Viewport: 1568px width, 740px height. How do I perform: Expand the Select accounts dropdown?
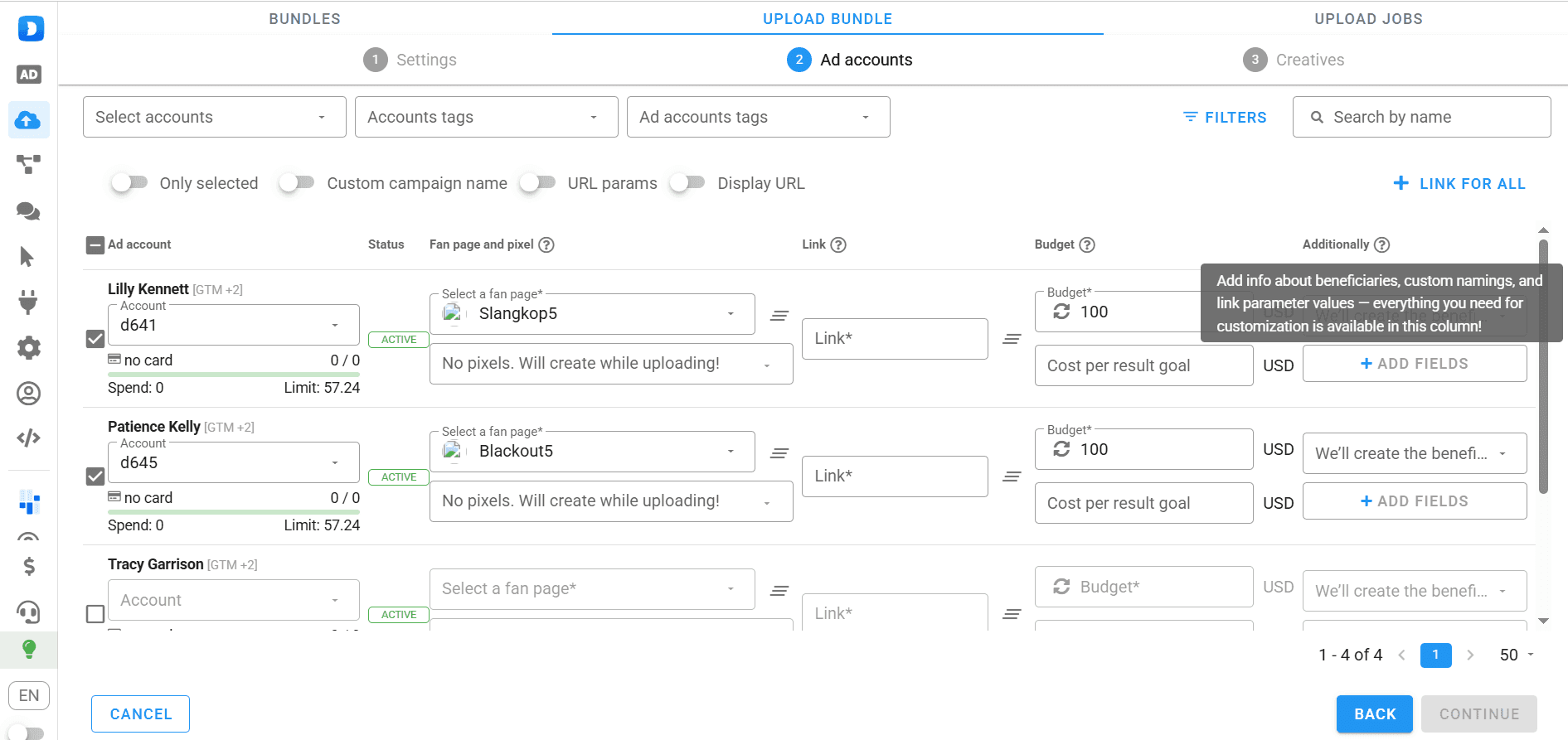[x=214, y=117]
